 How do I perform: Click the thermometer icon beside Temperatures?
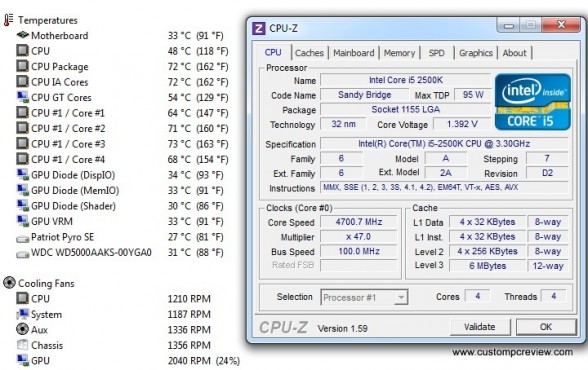pos(8,20)
